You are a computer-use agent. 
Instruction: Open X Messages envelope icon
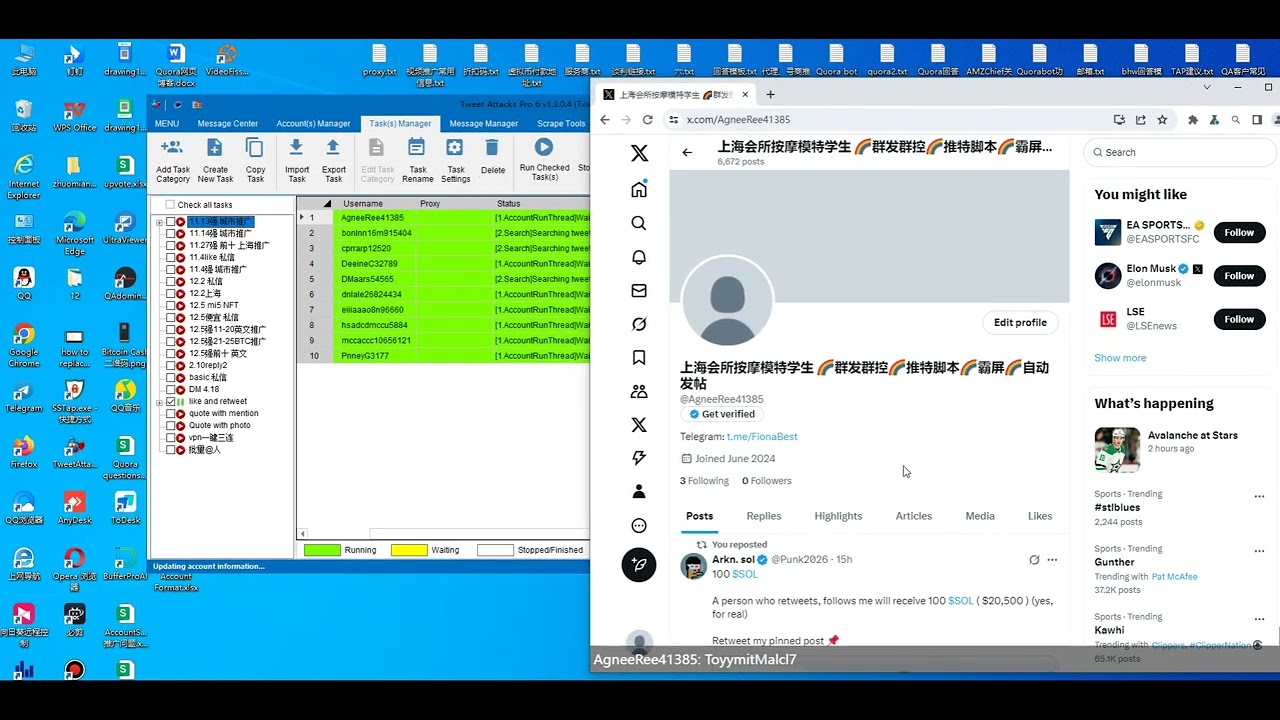pyautogui.click(x=639, y=291)
